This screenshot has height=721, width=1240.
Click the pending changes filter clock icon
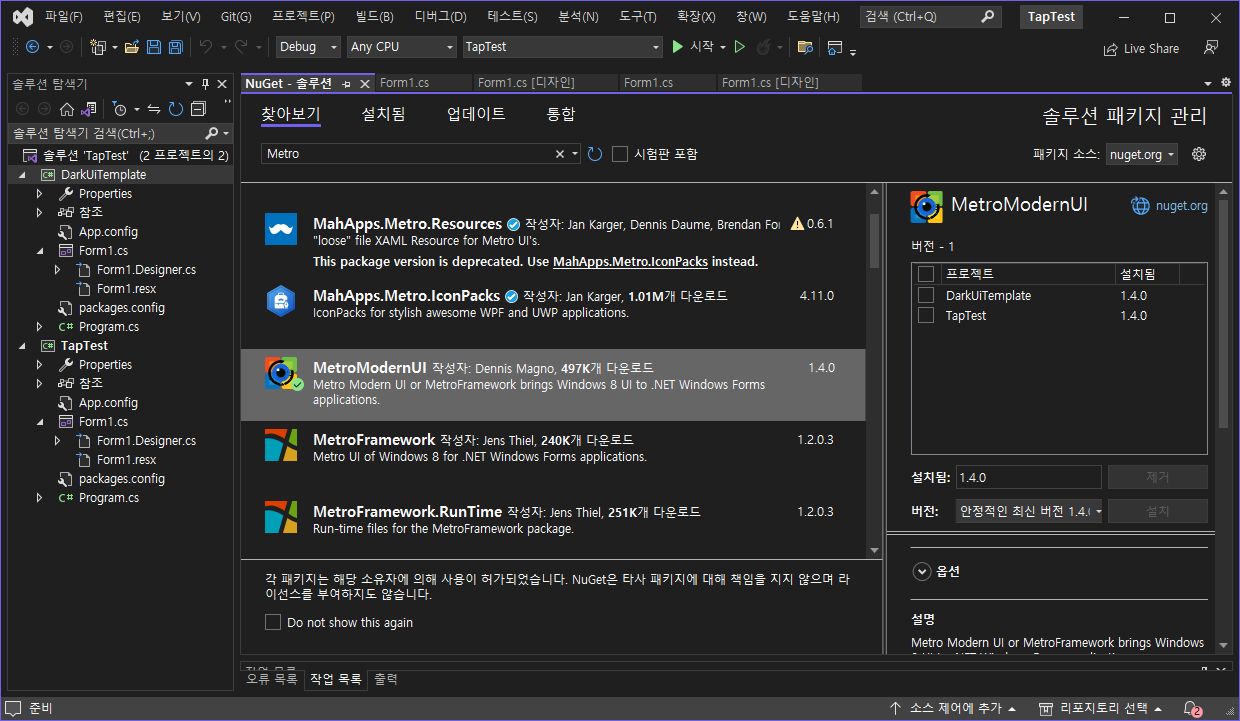point(119,109)
